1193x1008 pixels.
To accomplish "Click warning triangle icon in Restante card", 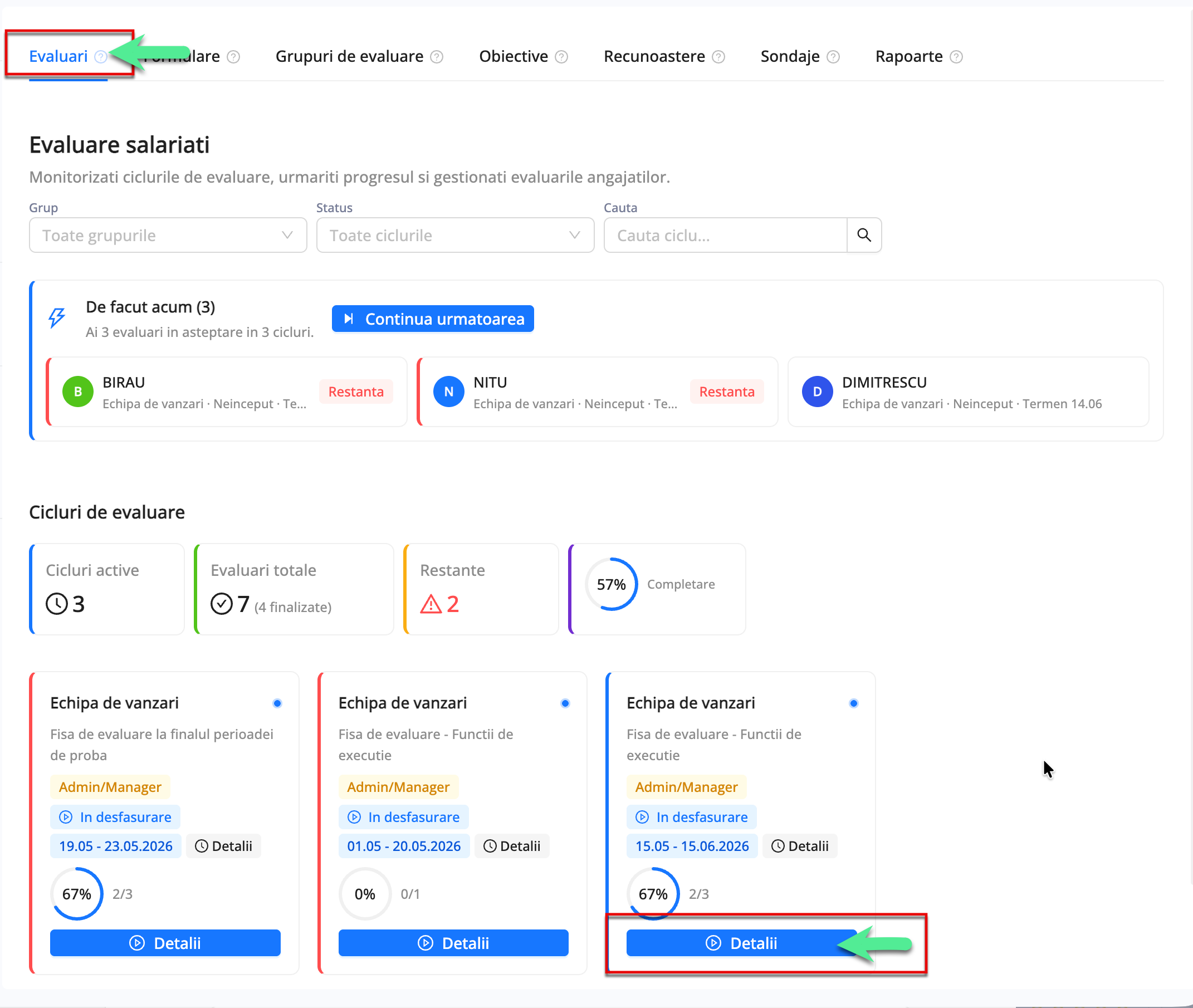I will [431, 604].
